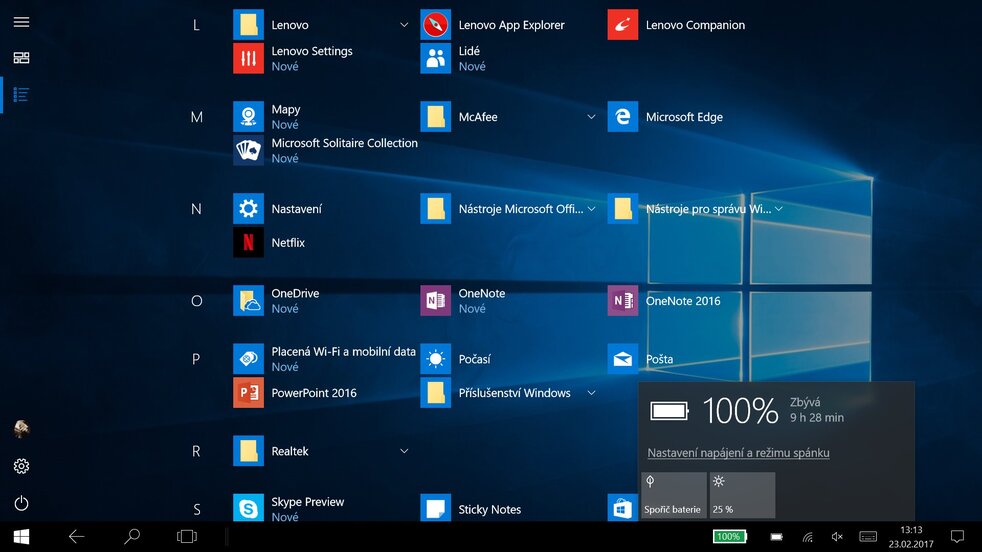Click the power icon in sidebar

[x=21, y=503]
